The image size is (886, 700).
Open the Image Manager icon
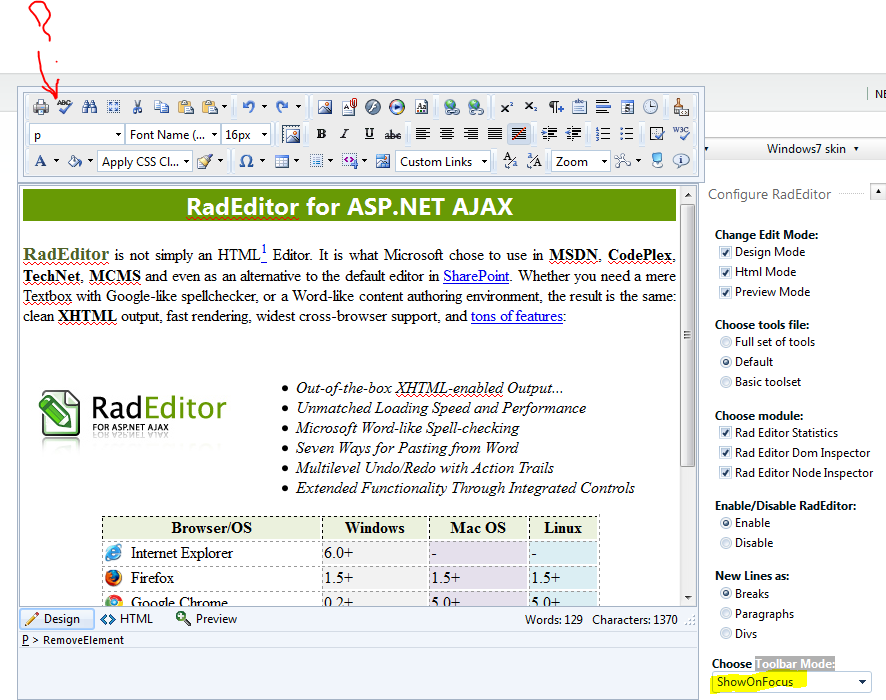(x=325, y=107)
